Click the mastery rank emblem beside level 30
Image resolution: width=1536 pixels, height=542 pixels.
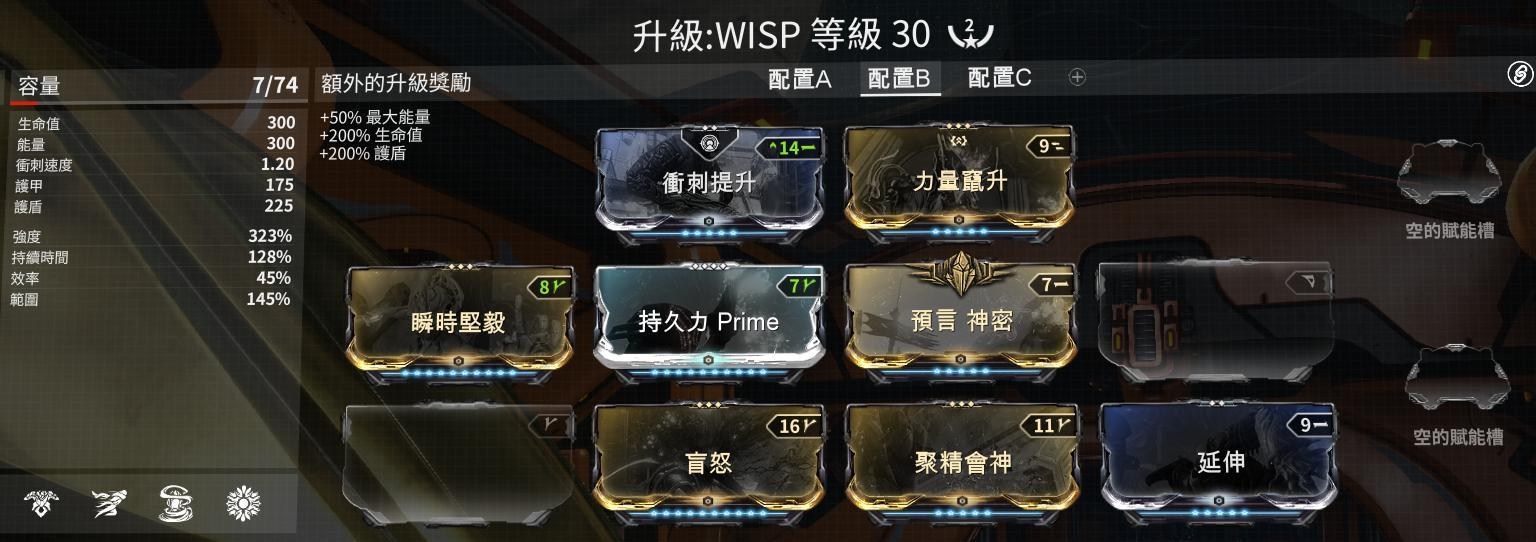(969, 36)
